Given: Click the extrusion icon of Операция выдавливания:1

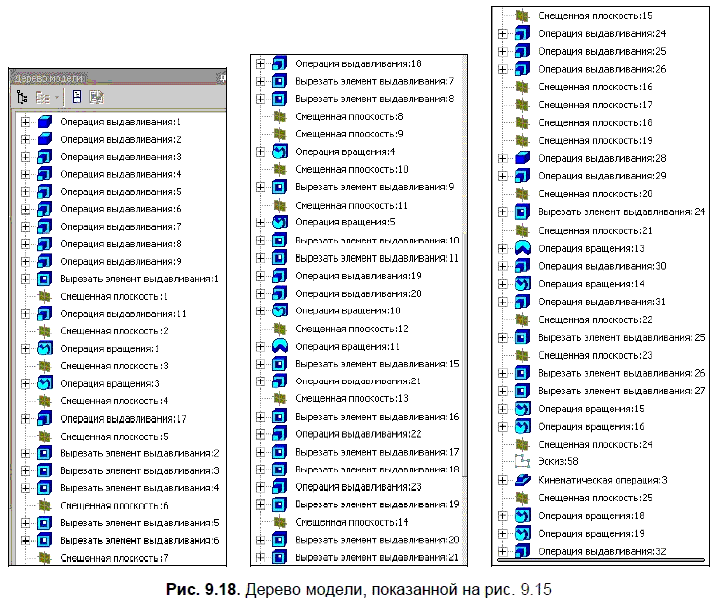Looking at the screenshot, I should point(44,122).
